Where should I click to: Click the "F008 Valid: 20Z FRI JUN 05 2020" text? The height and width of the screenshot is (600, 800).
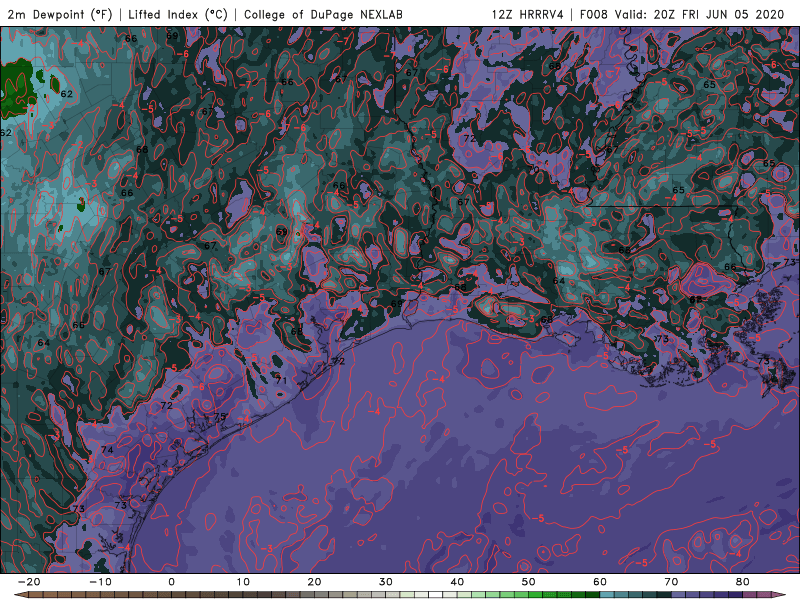click(x=682, y=14)
